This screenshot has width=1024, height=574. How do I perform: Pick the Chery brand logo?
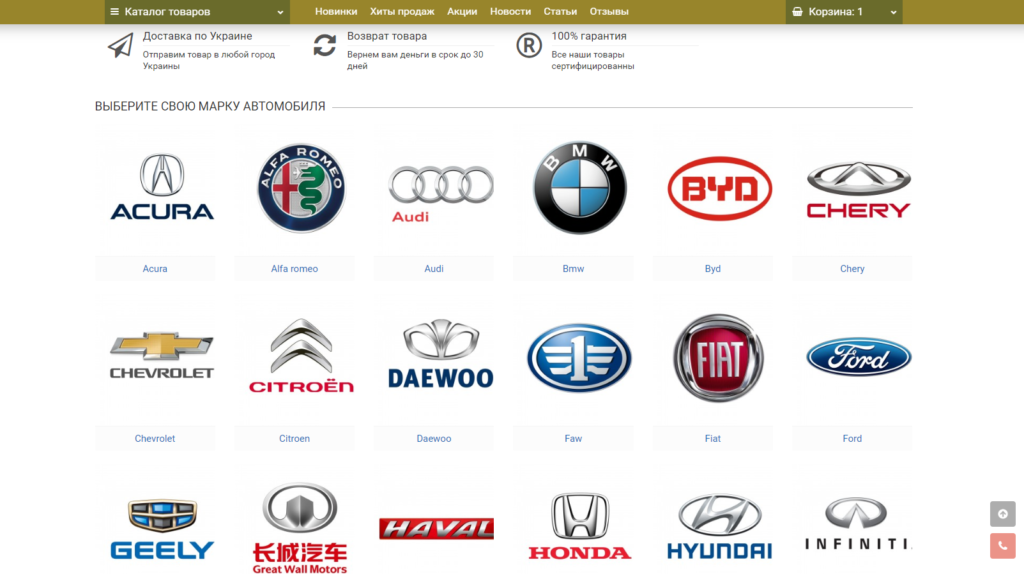pyautogui.click(x=859, y=189)
